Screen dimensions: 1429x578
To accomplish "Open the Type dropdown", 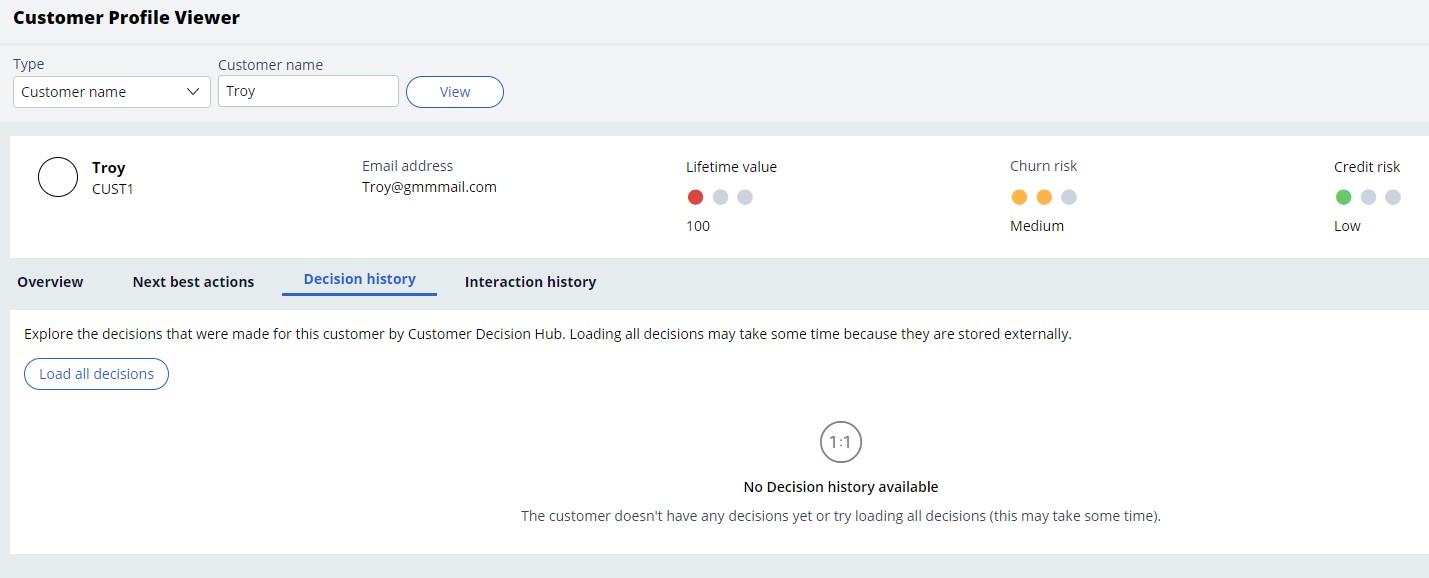I will [112, 92].
